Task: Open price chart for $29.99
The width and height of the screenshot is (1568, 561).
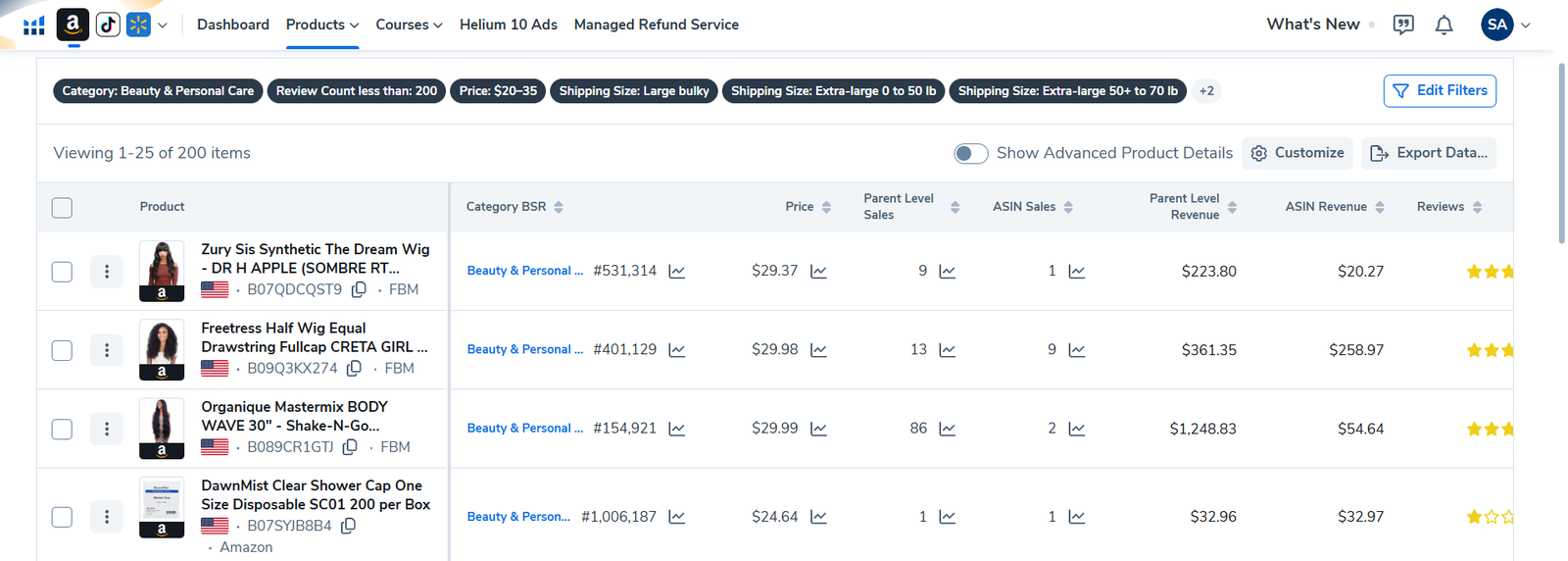Action: (818, 429)
